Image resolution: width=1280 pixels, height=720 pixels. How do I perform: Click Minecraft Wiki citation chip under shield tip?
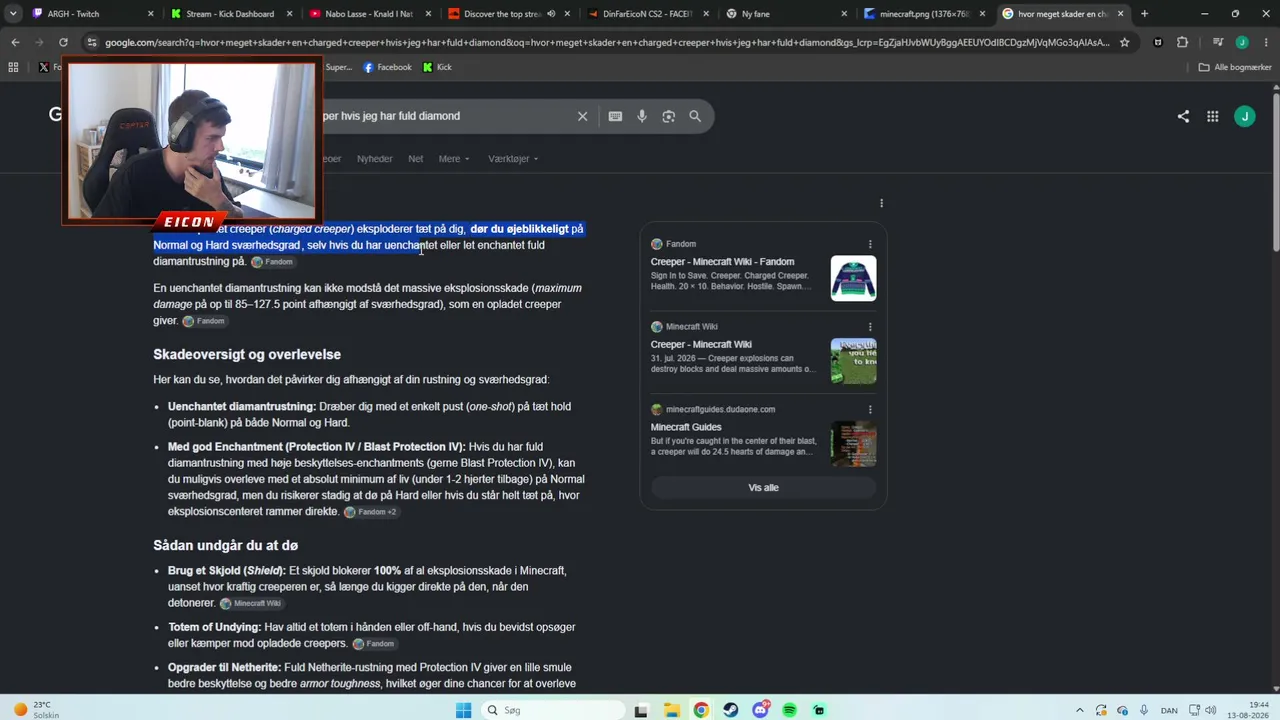pos(251,604)
